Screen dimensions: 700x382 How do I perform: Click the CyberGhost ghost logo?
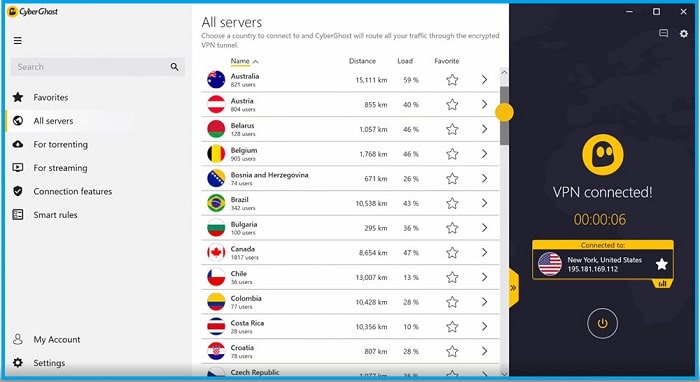tap(602, 154)
